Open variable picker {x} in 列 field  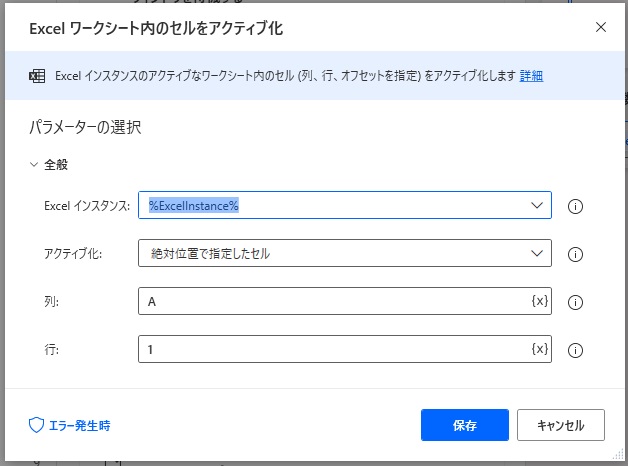539,301
